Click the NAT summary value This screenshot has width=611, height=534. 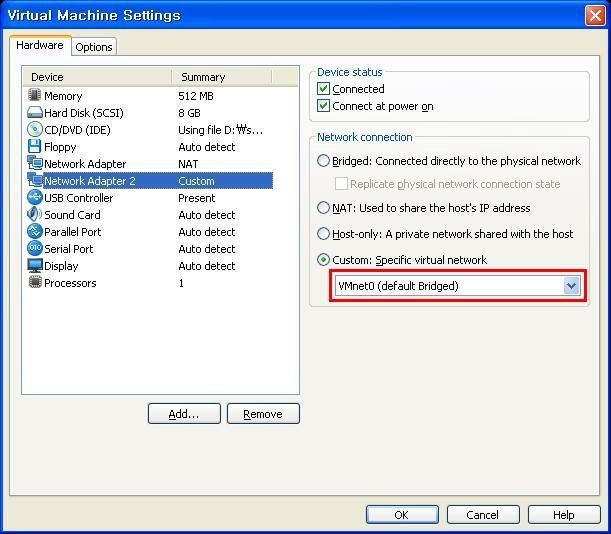pos(188,164)
